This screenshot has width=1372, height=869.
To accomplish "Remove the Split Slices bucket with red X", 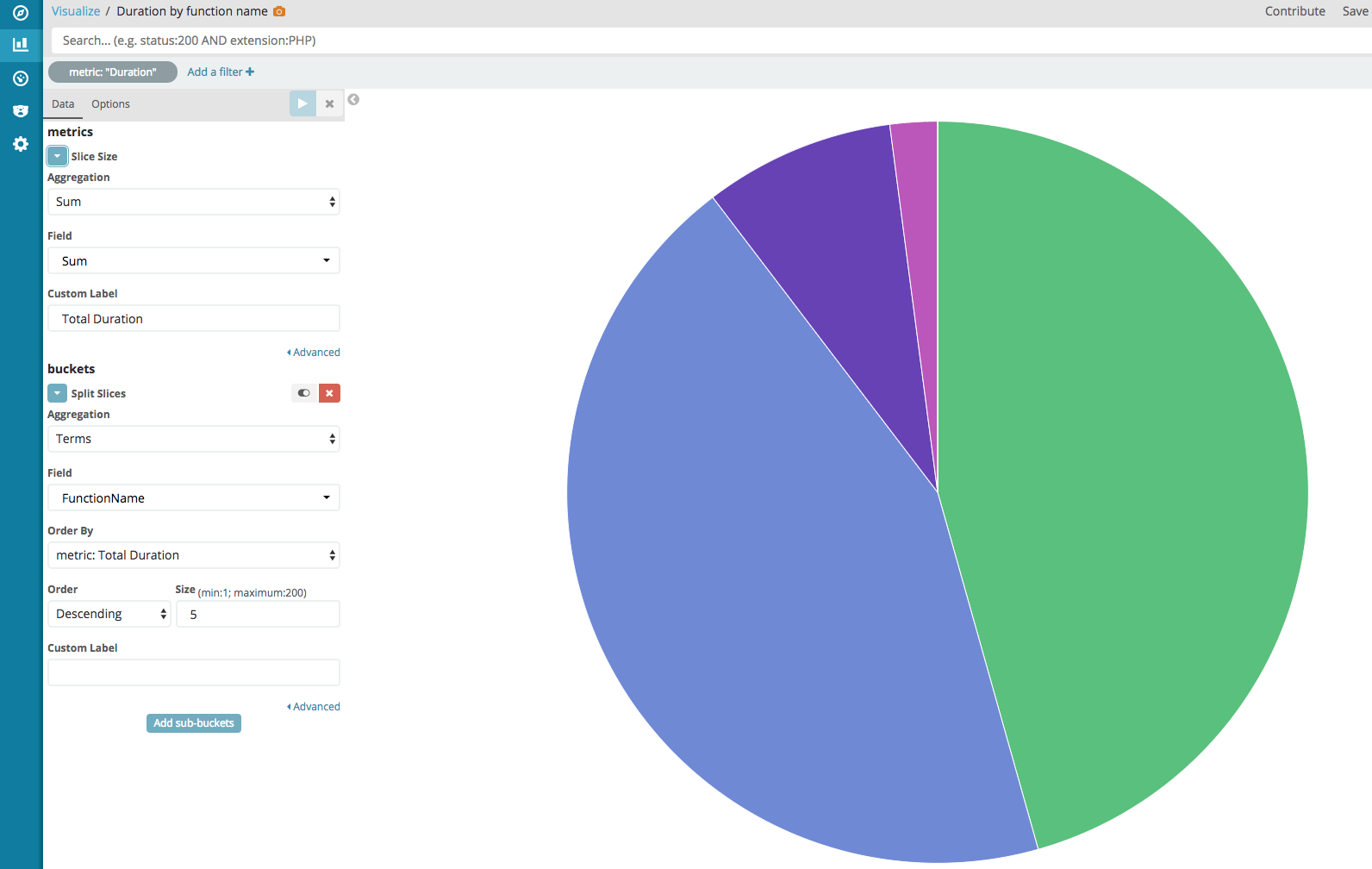I will [x=329, y=393].
